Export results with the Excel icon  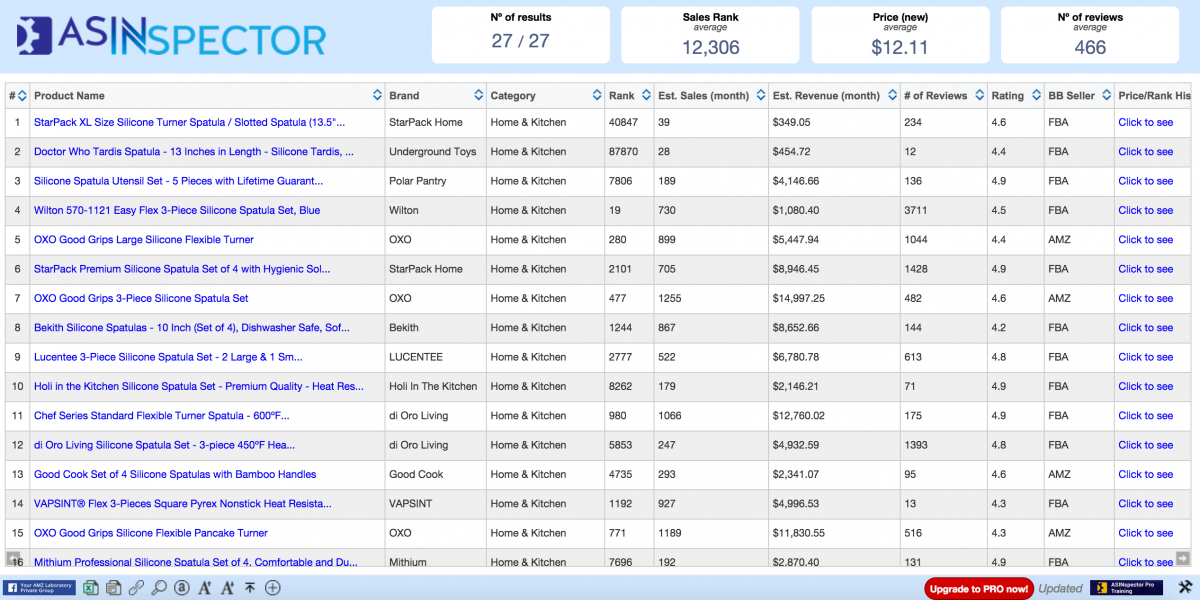(91, 588)
